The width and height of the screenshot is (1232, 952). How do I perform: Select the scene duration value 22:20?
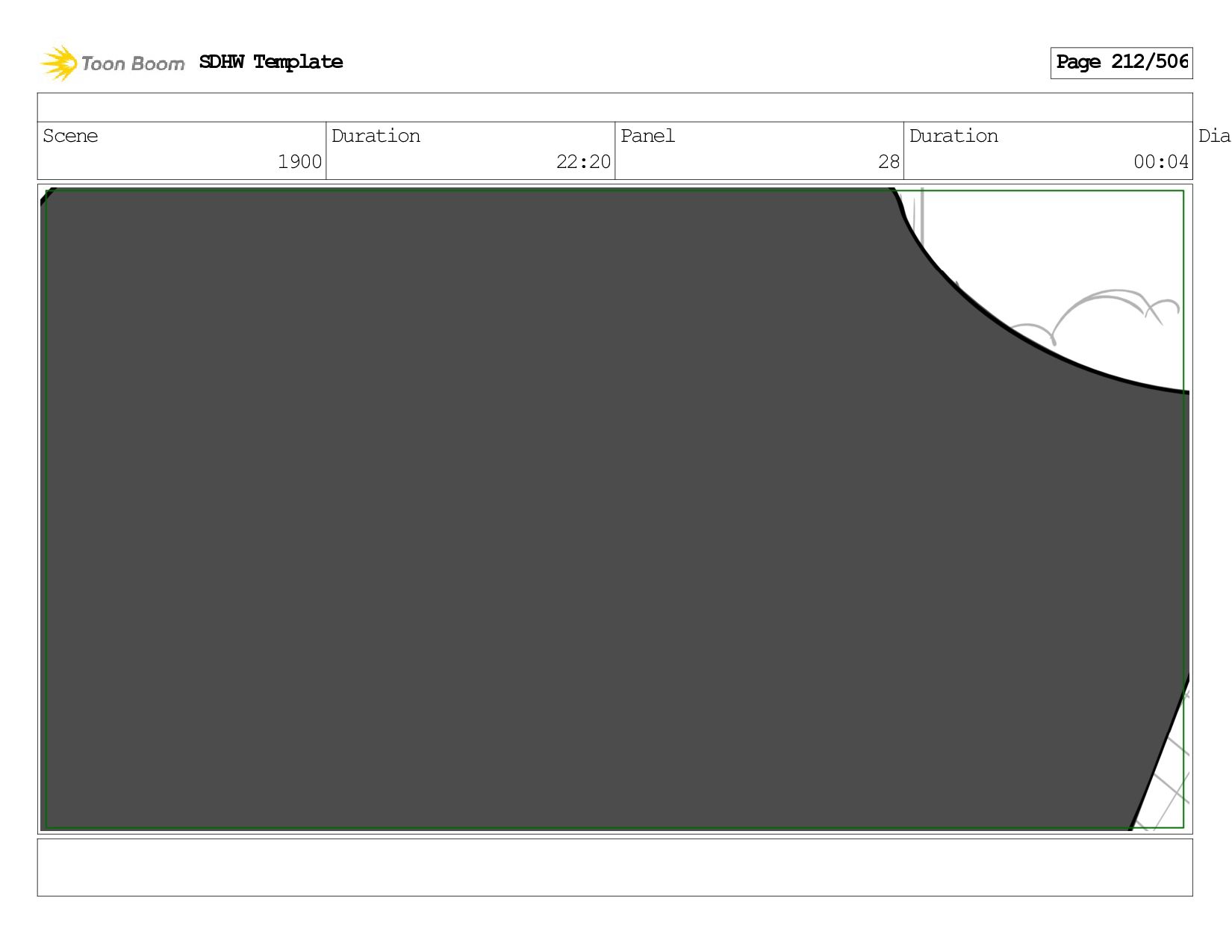[x=583, y=161]
